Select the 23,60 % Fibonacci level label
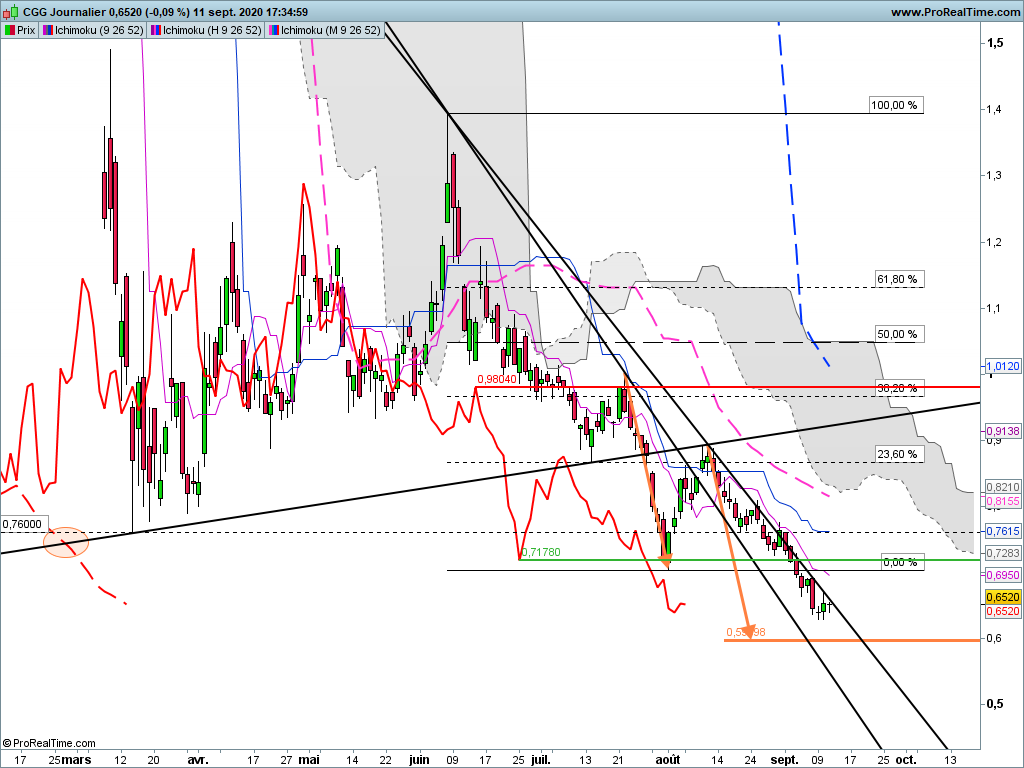 (x=895, y=454)
